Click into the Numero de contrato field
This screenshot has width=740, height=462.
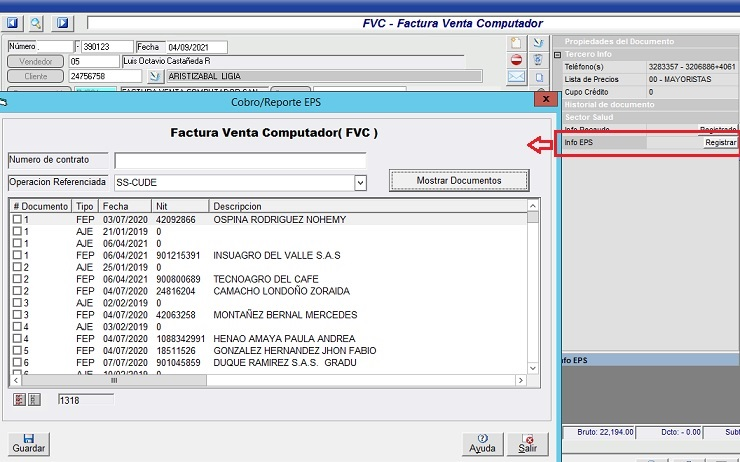coord(240,161)
